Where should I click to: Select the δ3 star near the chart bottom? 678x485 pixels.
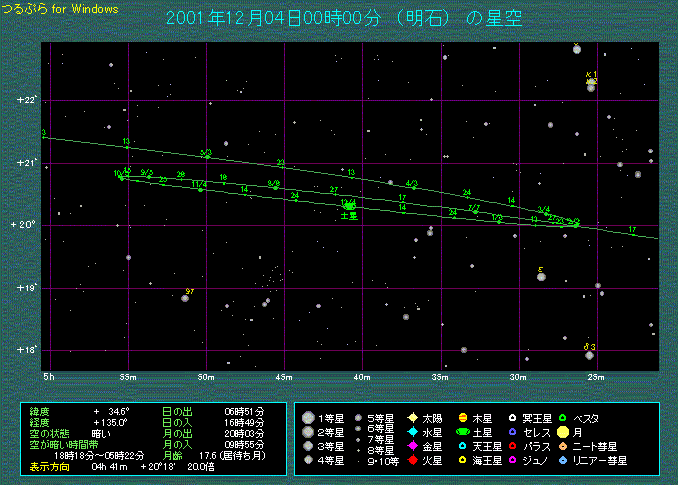[589, 354]
